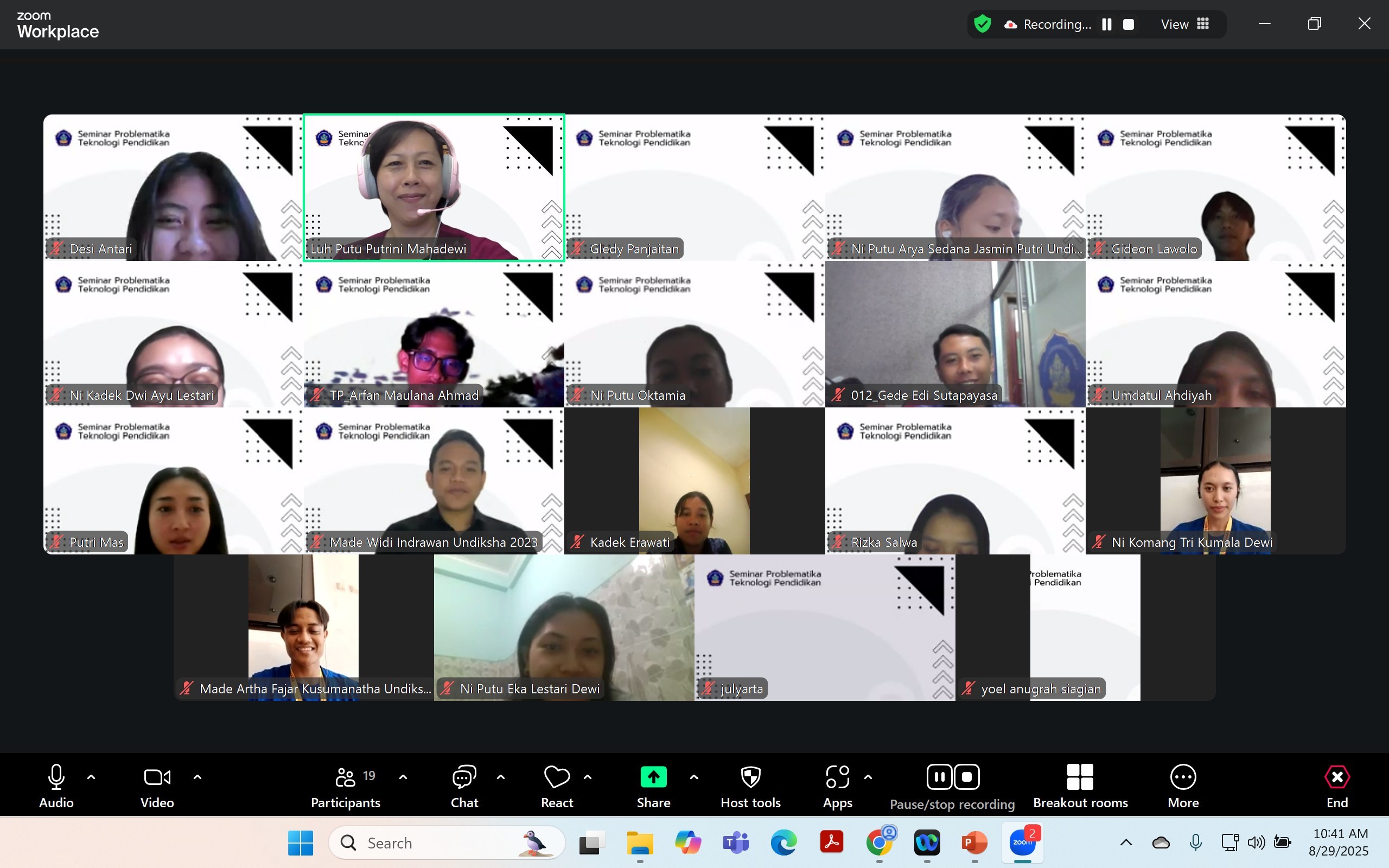The image size is (1389, 868).
Task: Pause recording from bottom toolbar
Action: point(939,777)
